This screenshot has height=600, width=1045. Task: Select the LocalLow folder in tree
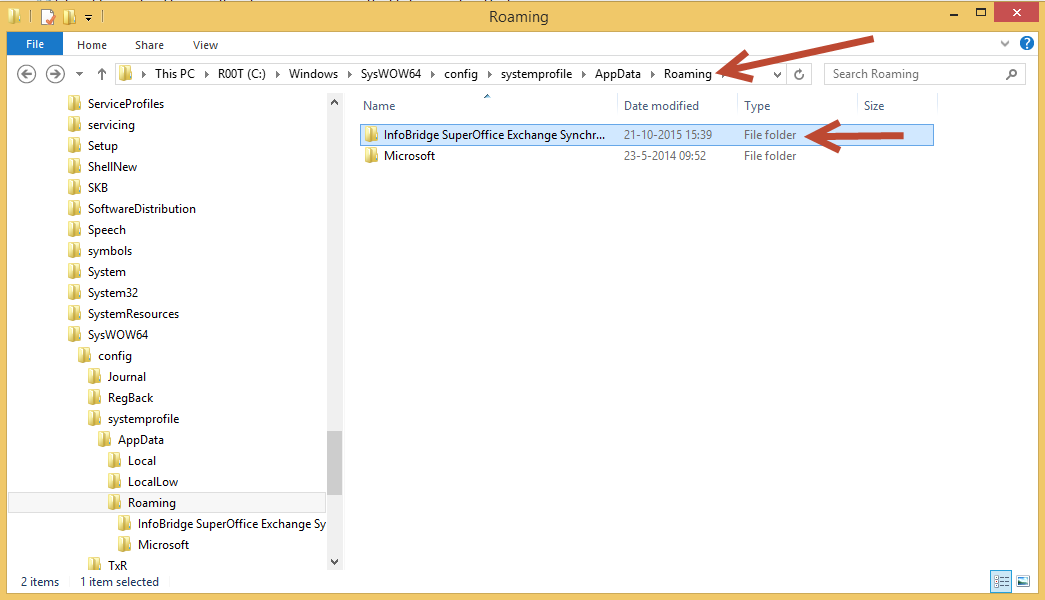coord(153,482)
